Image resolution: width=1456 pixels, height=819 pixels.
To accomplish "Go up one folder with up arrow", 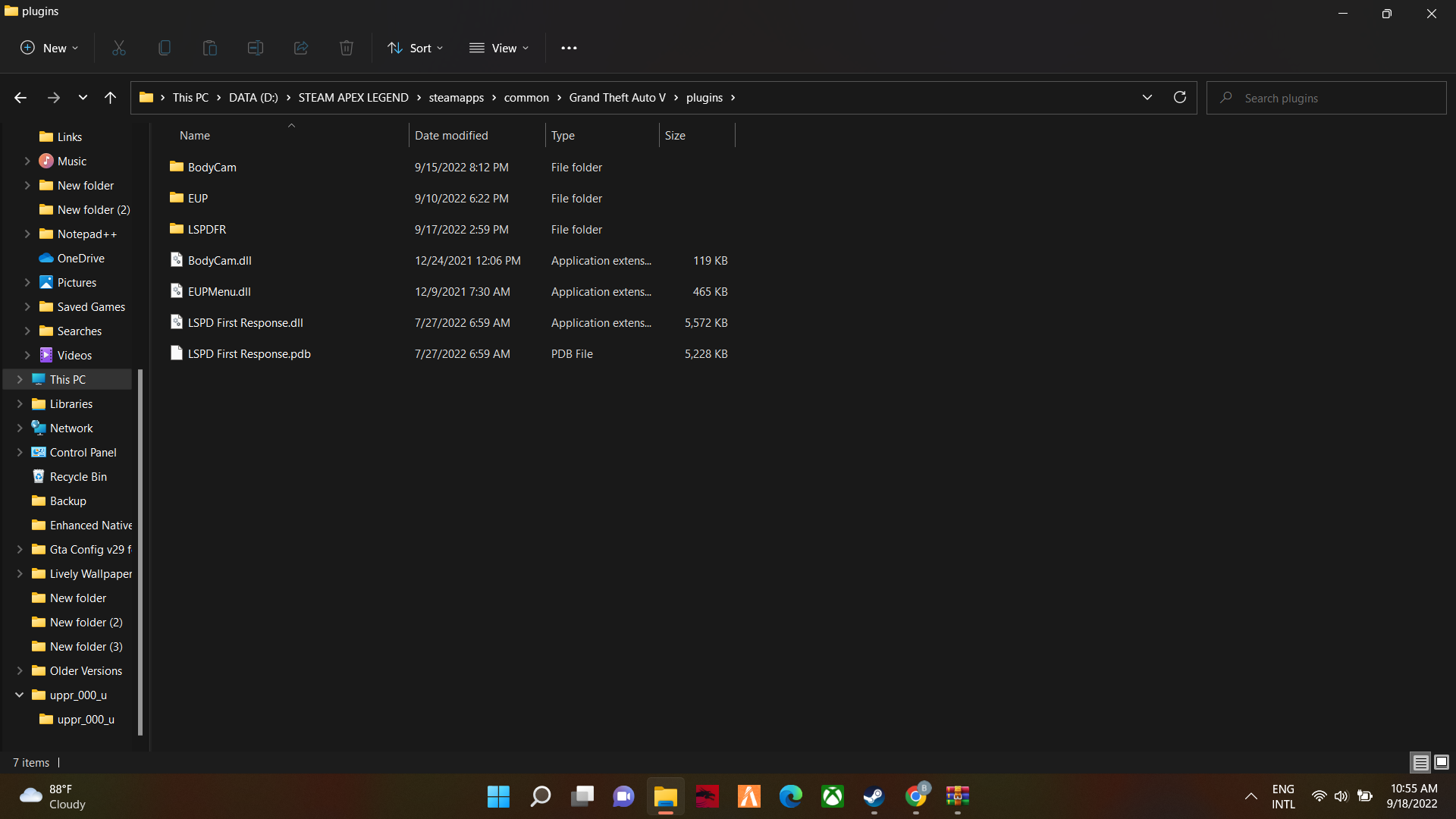I will (x=111, y=97).
